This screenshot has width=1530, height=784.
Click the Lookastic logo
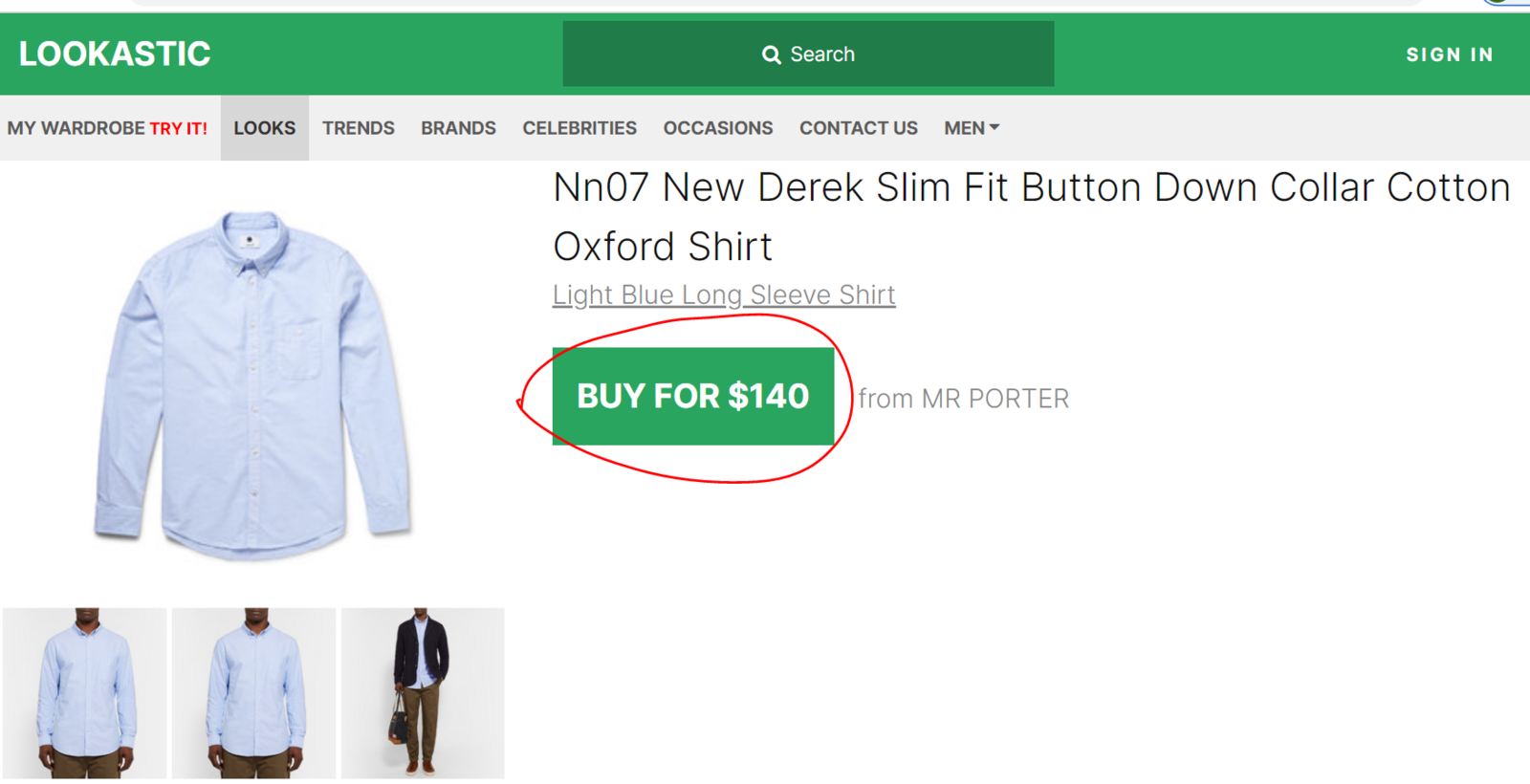(115, 54)
